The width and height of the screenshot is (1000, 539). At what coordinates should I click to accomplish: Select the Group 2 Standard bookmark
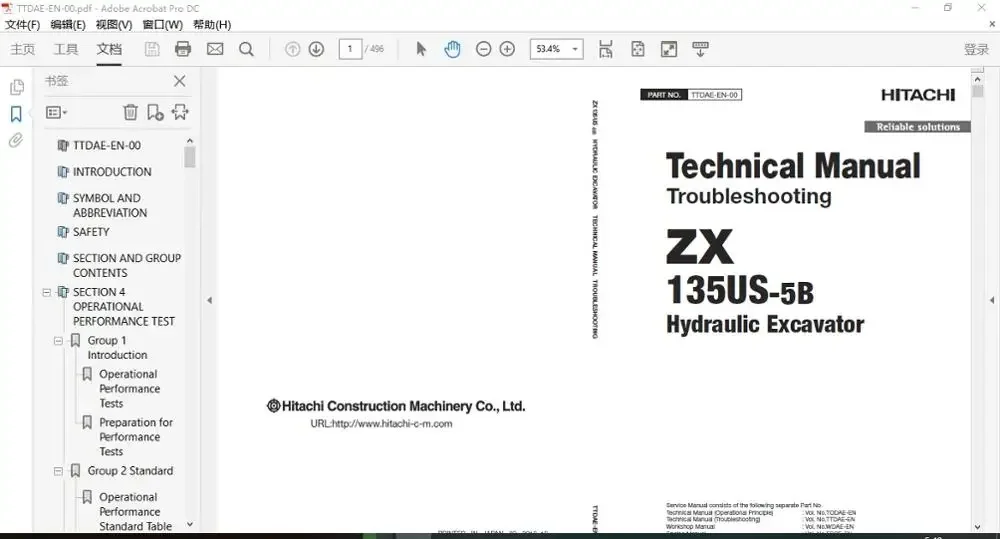(x=130, y=471)
